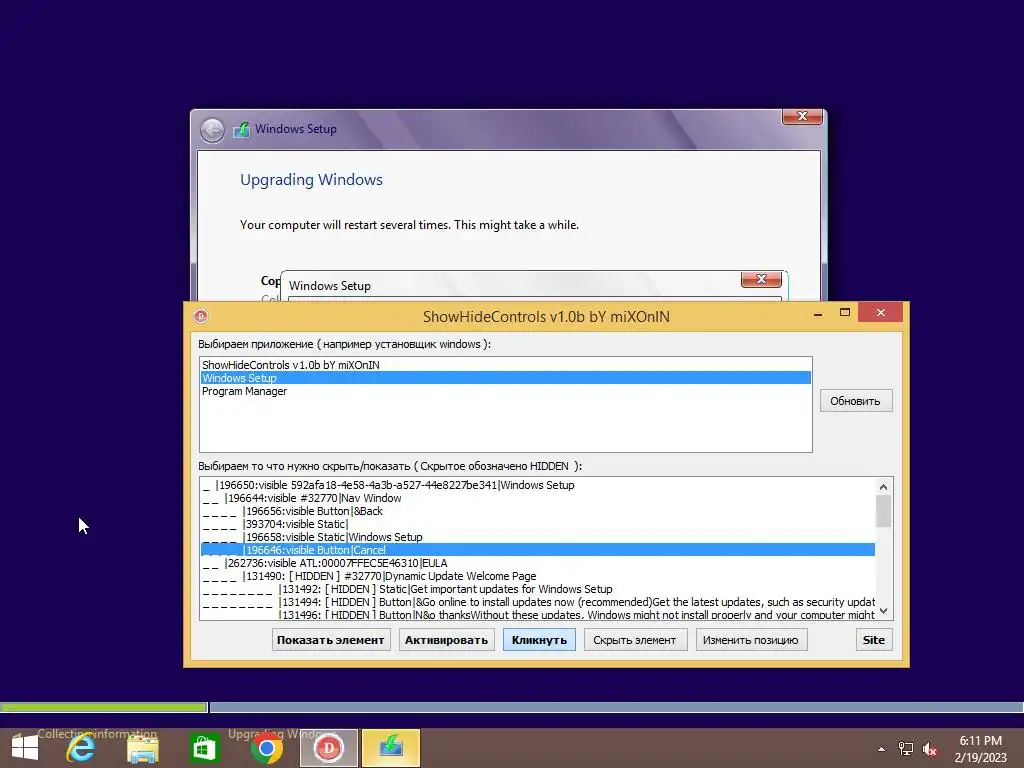
Task: Click the Скрыть элемент button
Action: 635,640
